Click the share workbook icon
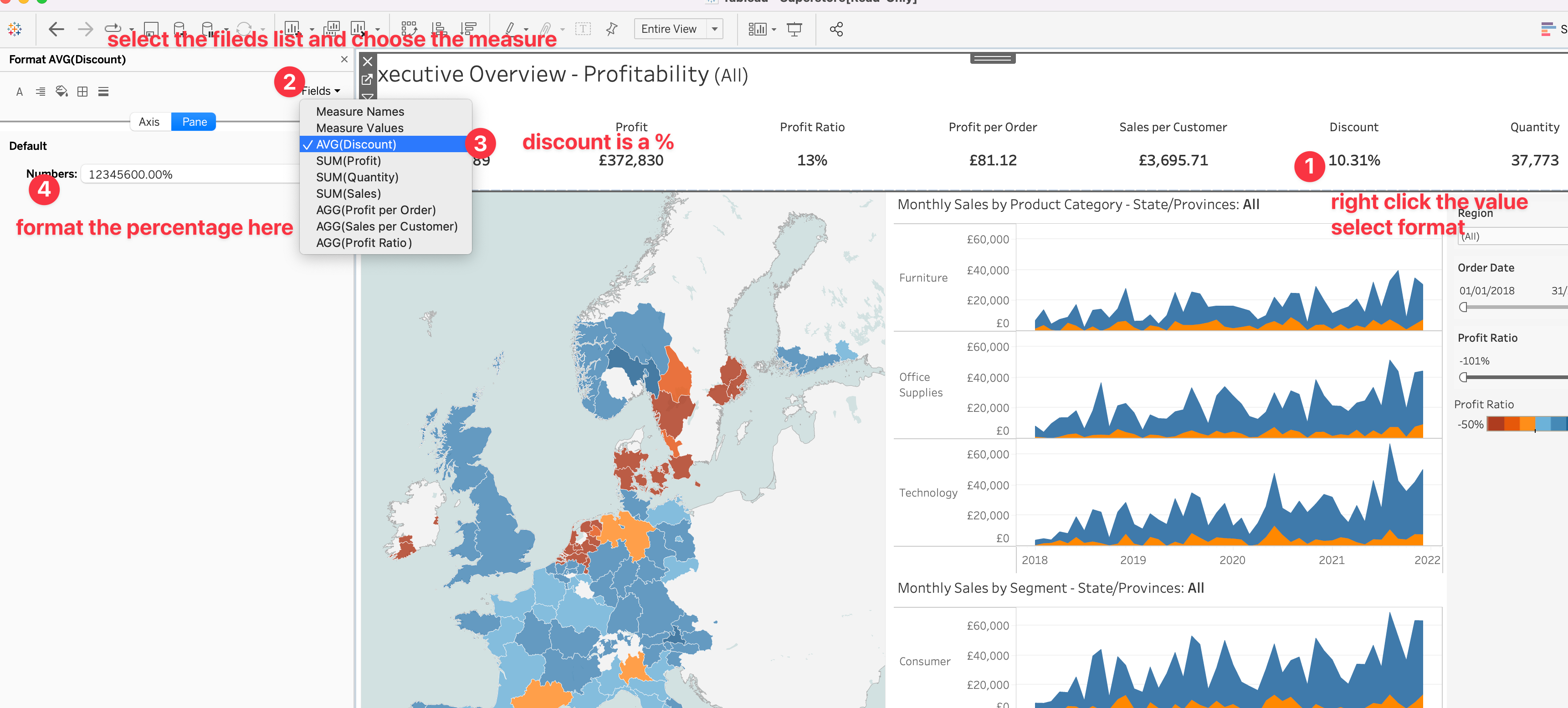 836,29
